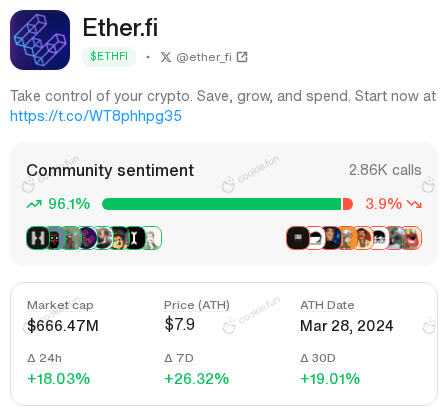Select the bullish avatar with white bone symbol
This screenshot has width=448, height=416.
coord(135,238)
